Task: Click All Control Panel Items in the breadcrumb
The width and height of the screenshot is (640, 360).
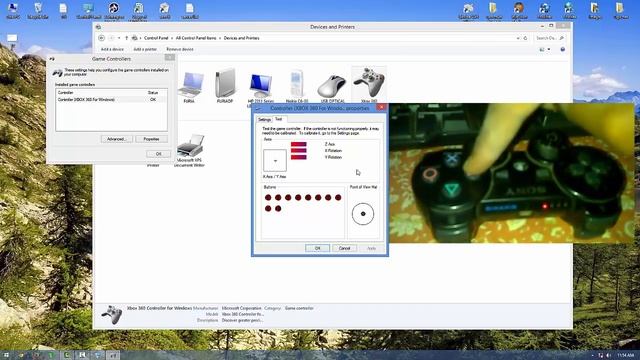Action: coord(196,38)
